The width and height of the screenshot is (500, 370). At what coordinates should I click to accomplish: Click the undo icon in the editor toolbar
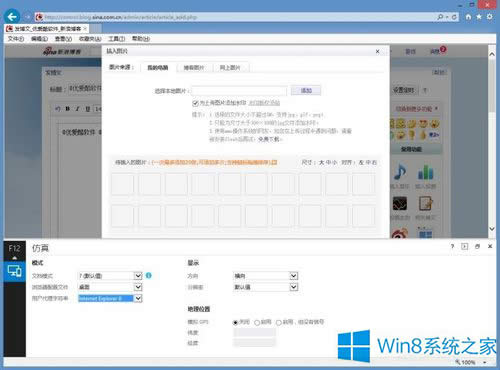(58, 109)
